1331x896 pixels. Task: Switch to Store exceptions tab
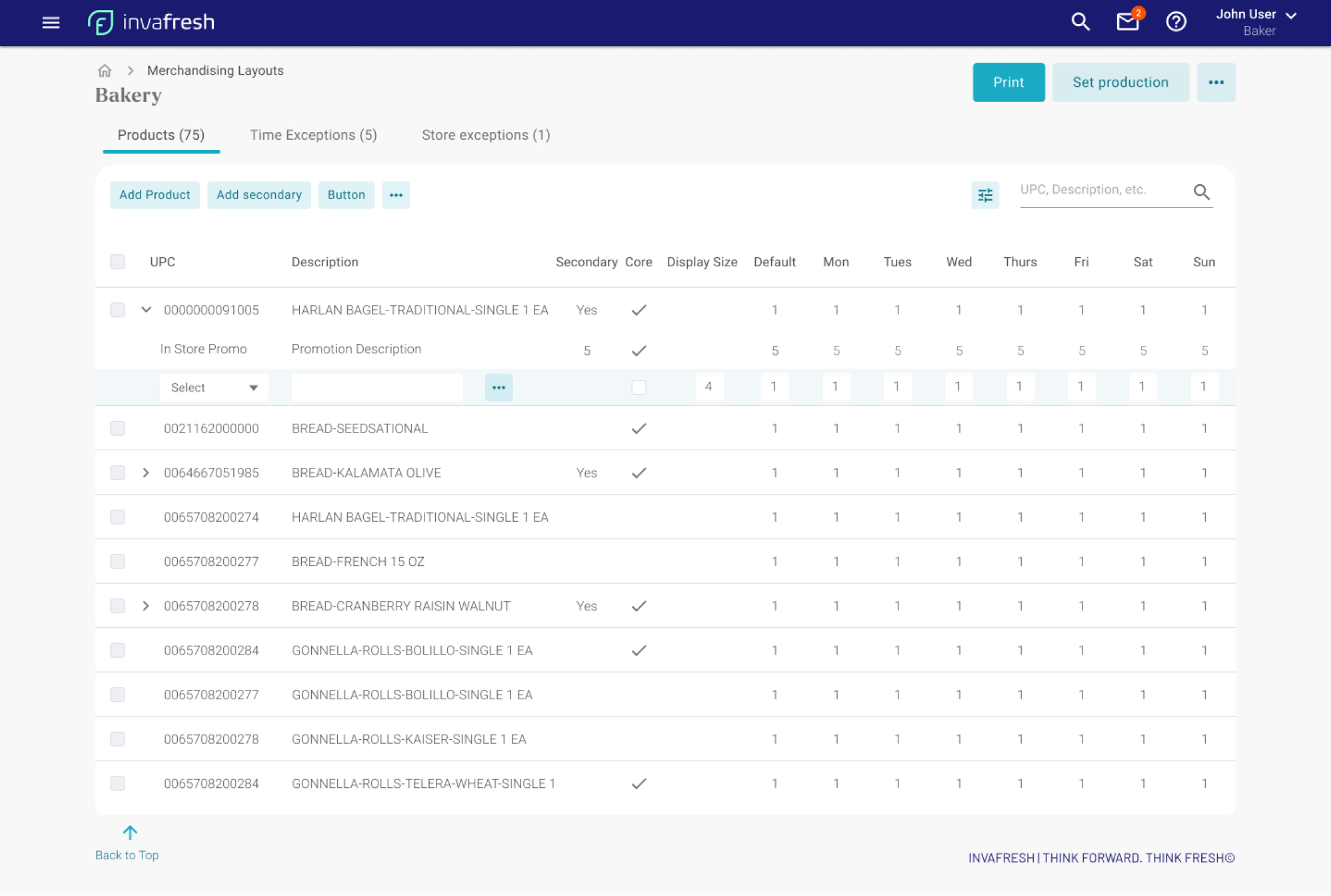point(486,135)
